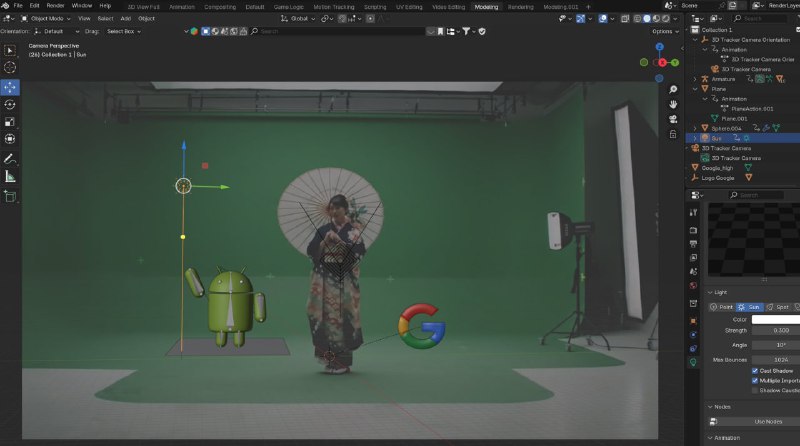Image resolution: width=800 pixels, height=446 pixels.
Task: Open the Output properties tab
Action: click(693, 244)
